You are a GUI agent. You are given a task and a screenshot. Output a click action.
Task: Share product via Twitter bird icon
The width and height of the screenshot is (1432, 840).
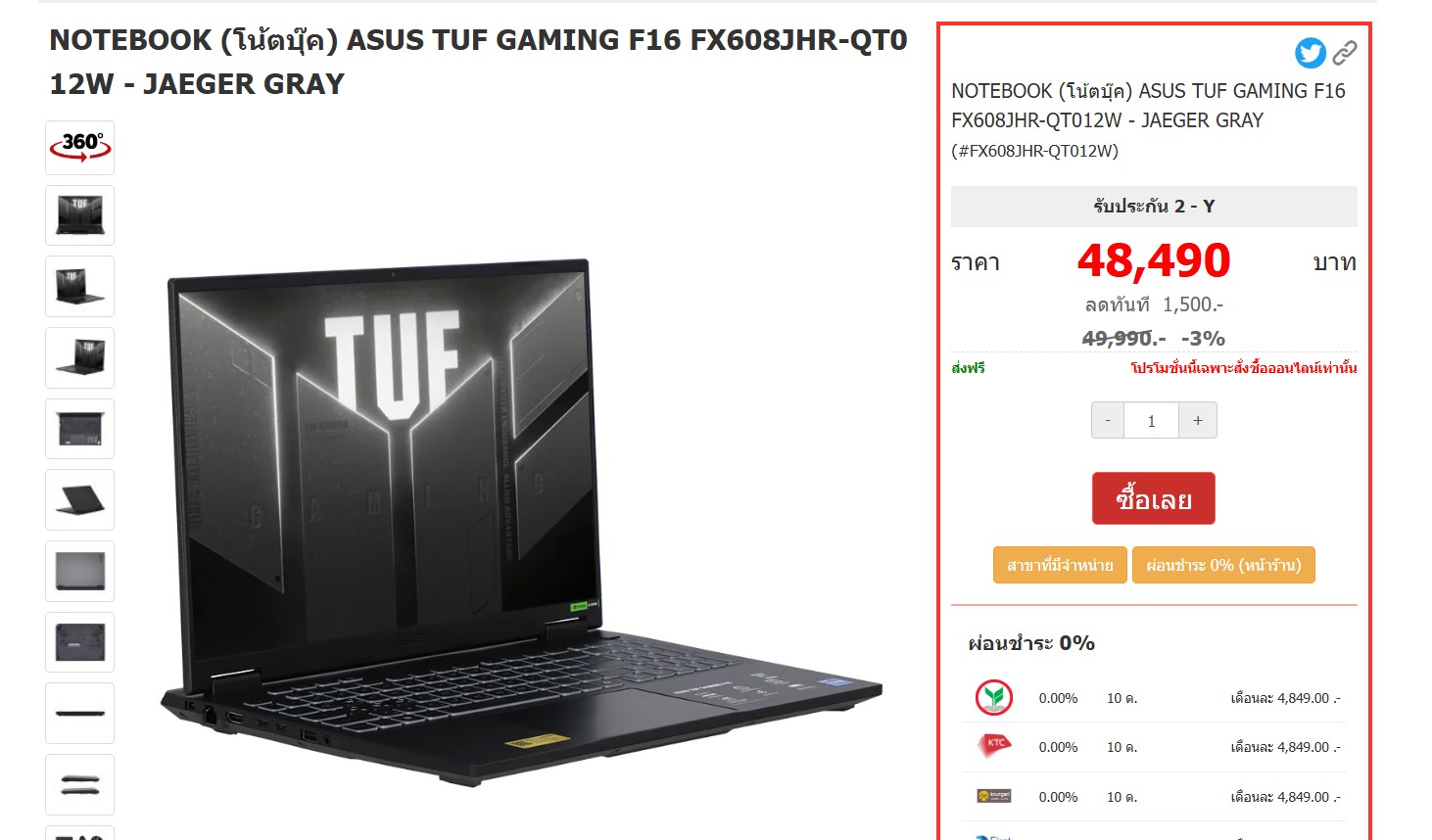pos(1310,53)
